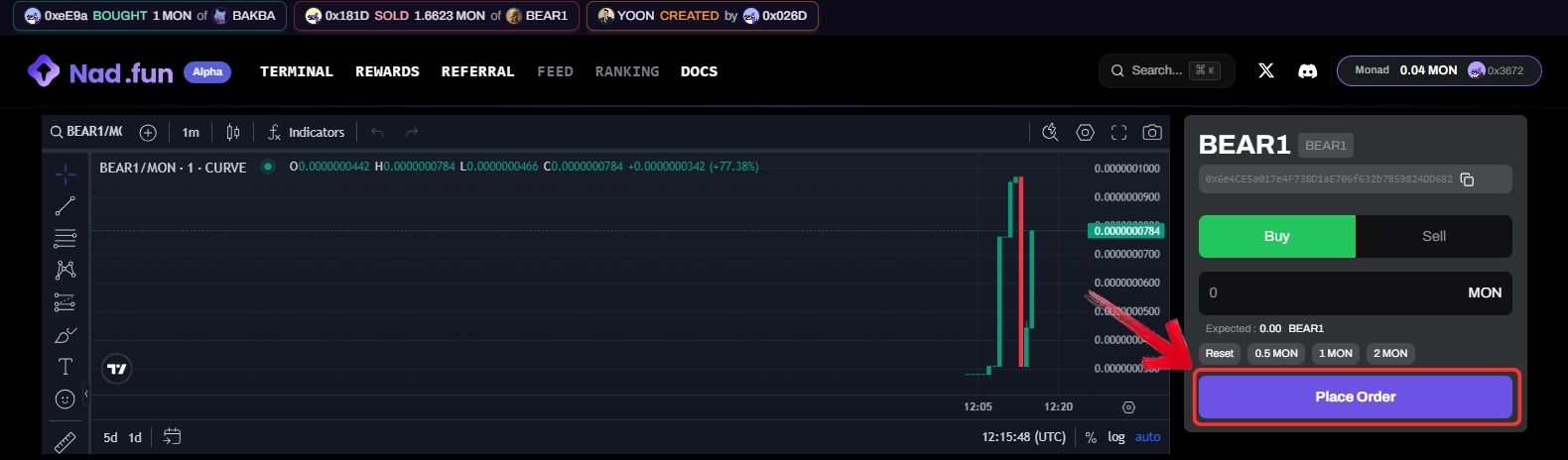Image resolution: width=1568 pixels, height=460 pixels.
Task: Open the UTC timezone selector
Action: click(1024, 437)
